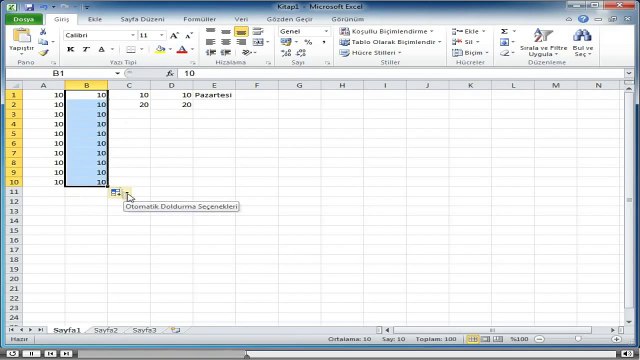
Task: Open the font color dropdown arrow
Action: 192,49
